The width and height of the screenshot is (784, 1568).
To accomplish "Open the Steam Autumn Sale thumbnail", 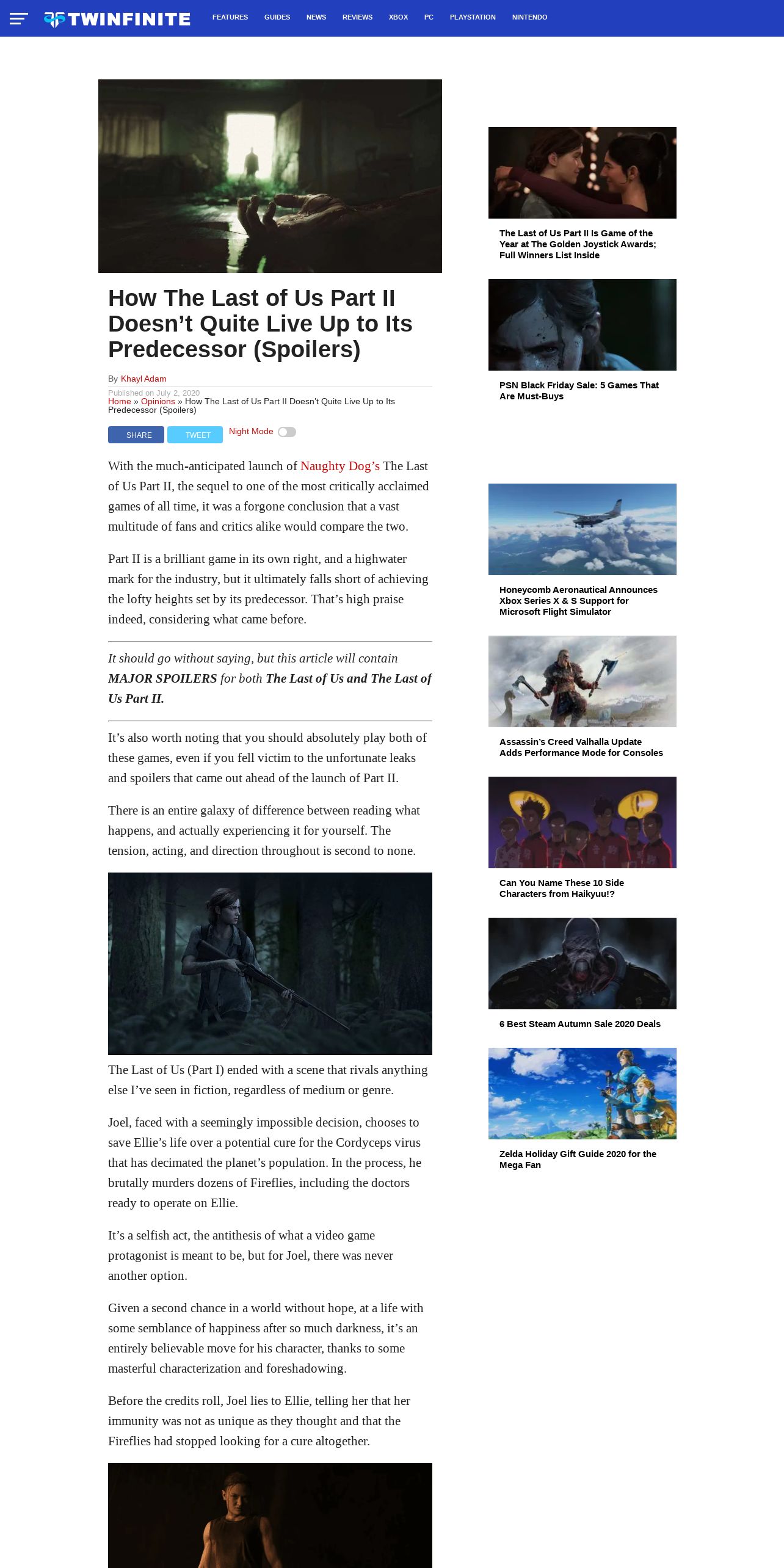I will click(583, 964).
